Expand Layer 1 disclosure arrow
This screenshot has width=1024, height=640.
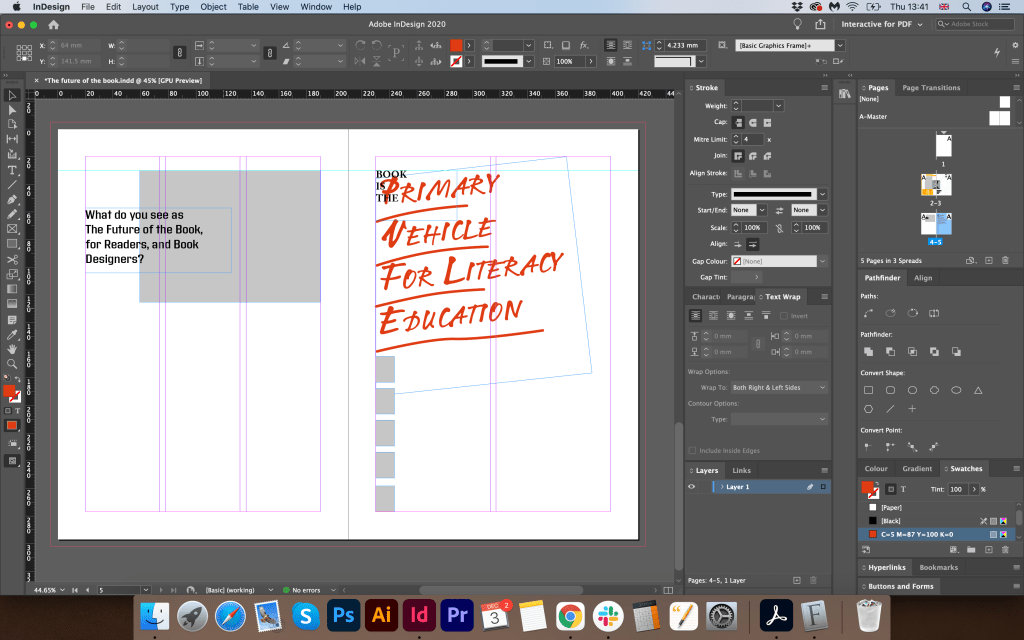[721, 487]
